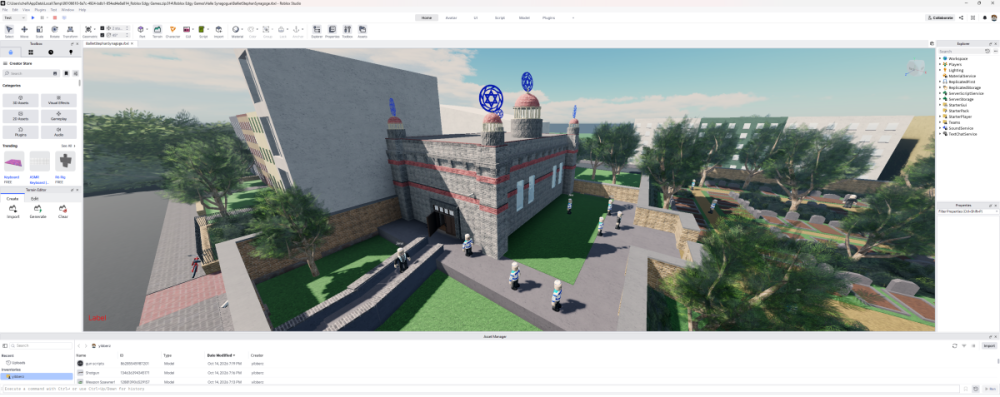Open the Window menu
This screenshot has width=1000, height=397.
[68, 10]
